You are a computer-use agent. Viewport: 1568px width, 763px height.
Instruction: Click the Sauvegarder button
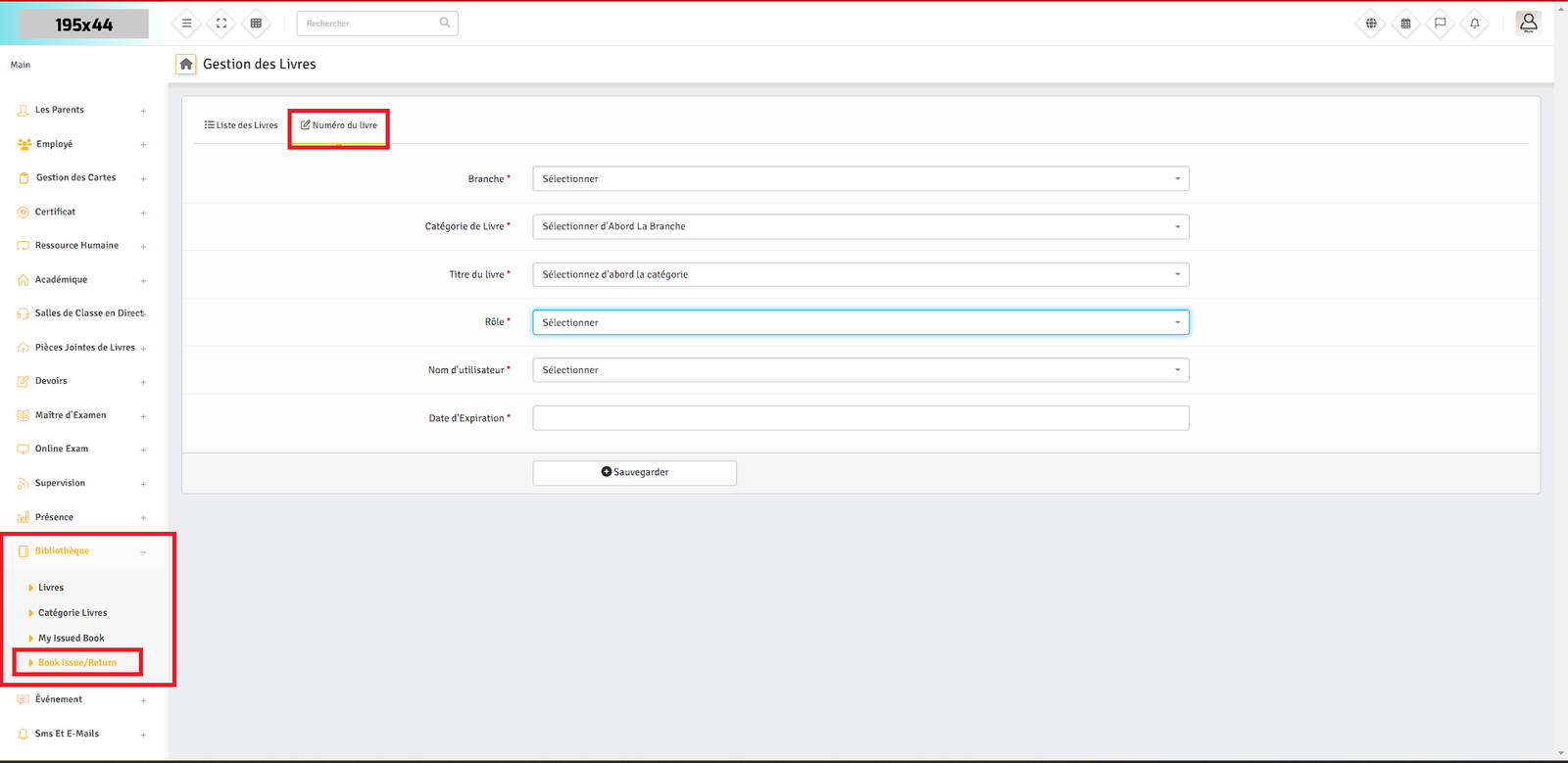(634, 472)
